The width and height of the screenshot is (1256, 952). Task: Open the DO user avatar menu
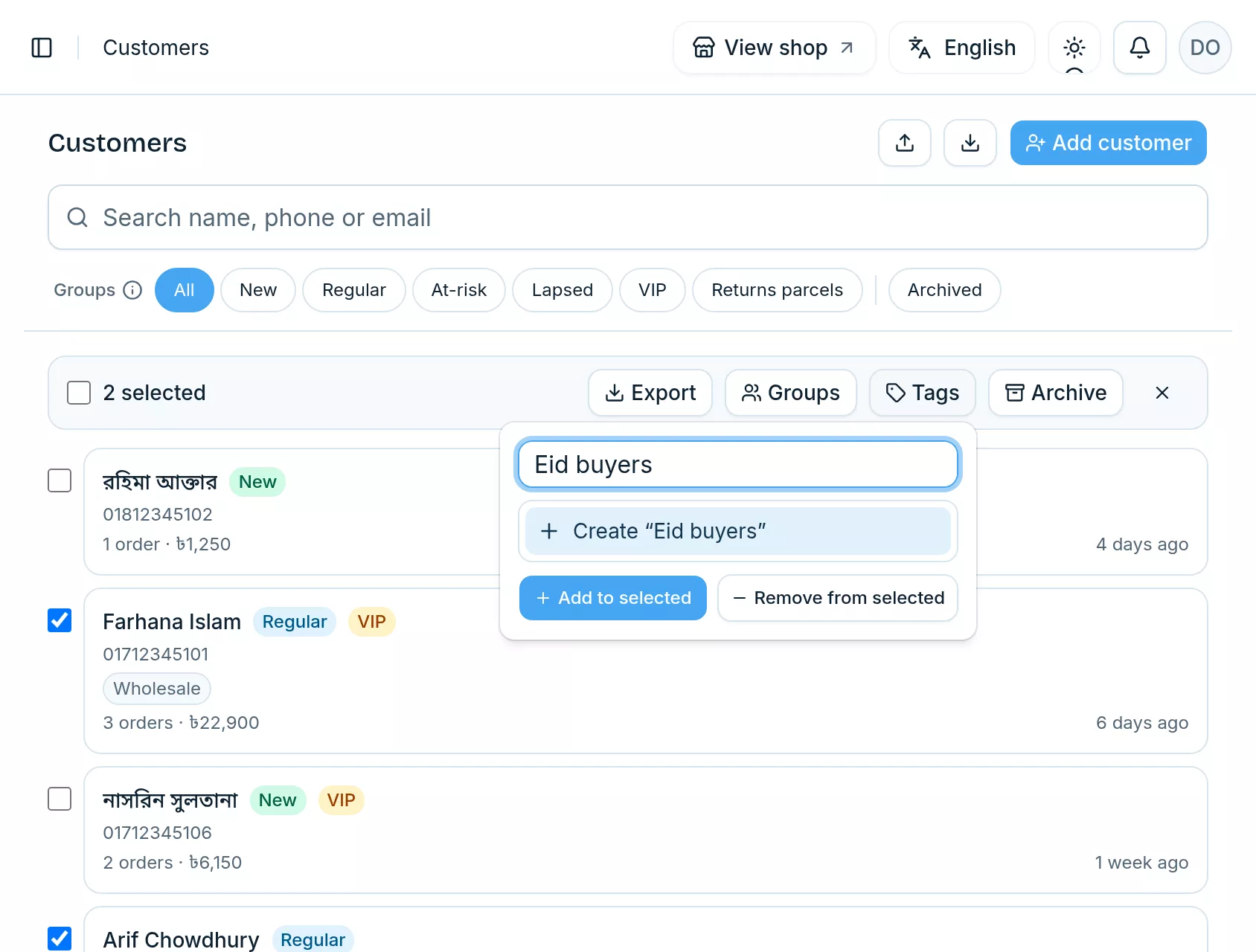click(1205, 48)
